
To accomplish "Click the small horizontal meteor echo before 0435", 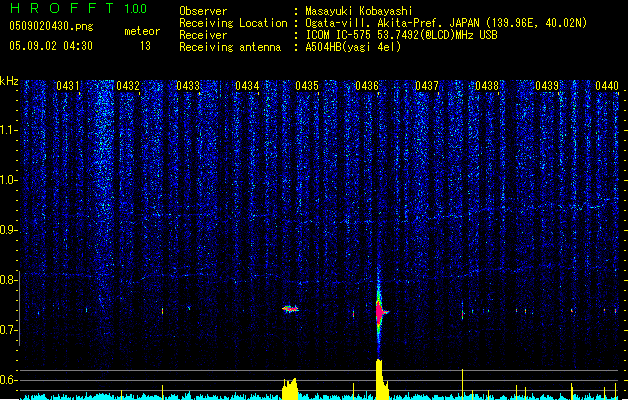I will pos(290,309).
